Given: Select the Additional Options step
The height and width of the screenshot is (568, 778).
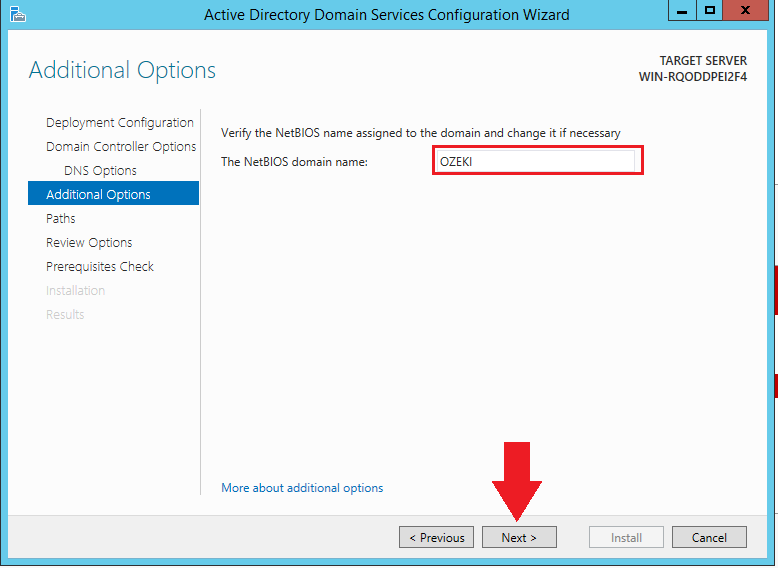Looking at the screenshot, I should [98, 195].
